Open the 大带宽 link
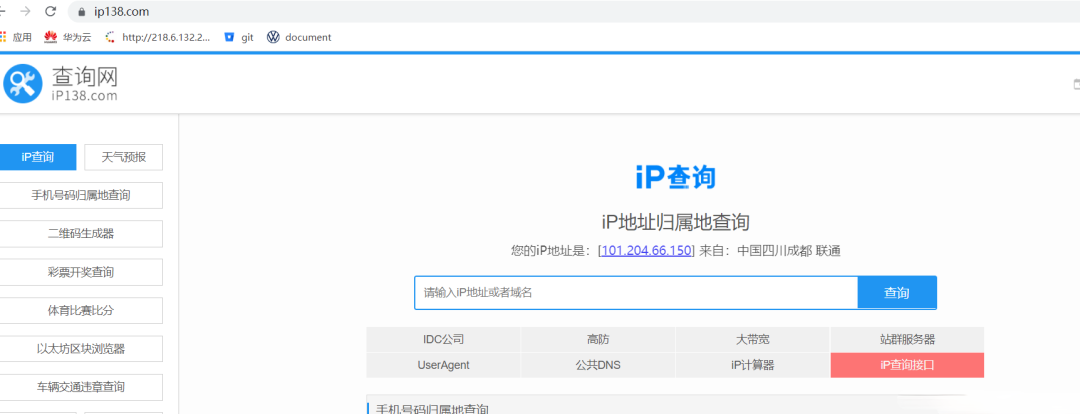This screenshot has width=1080, height=414. point(753,340)
